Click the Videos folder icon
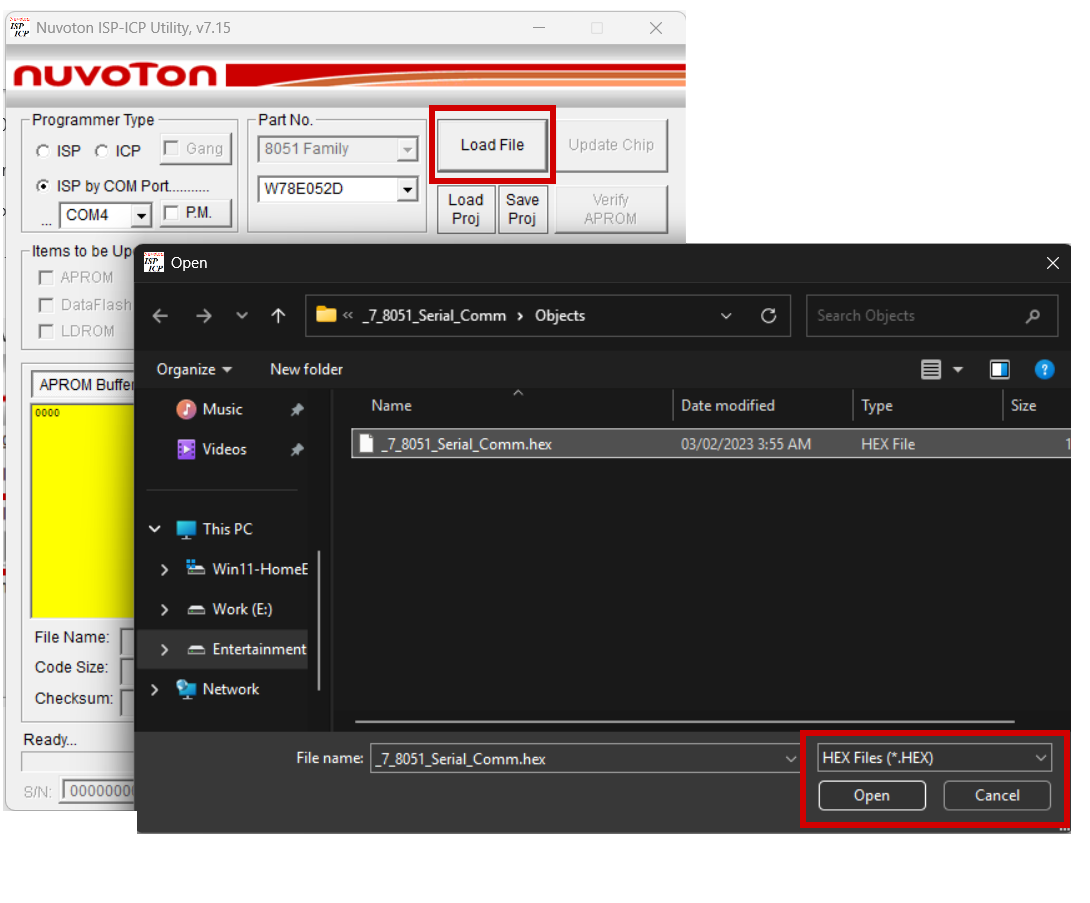The image size is (1090, 903). click(186, 450)
